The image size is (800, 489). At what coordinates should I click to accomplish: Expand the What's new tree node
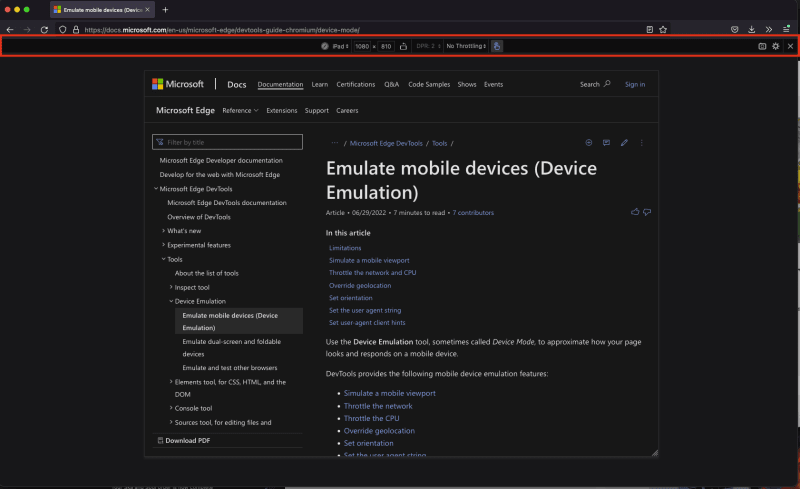(x=163, y=231)
